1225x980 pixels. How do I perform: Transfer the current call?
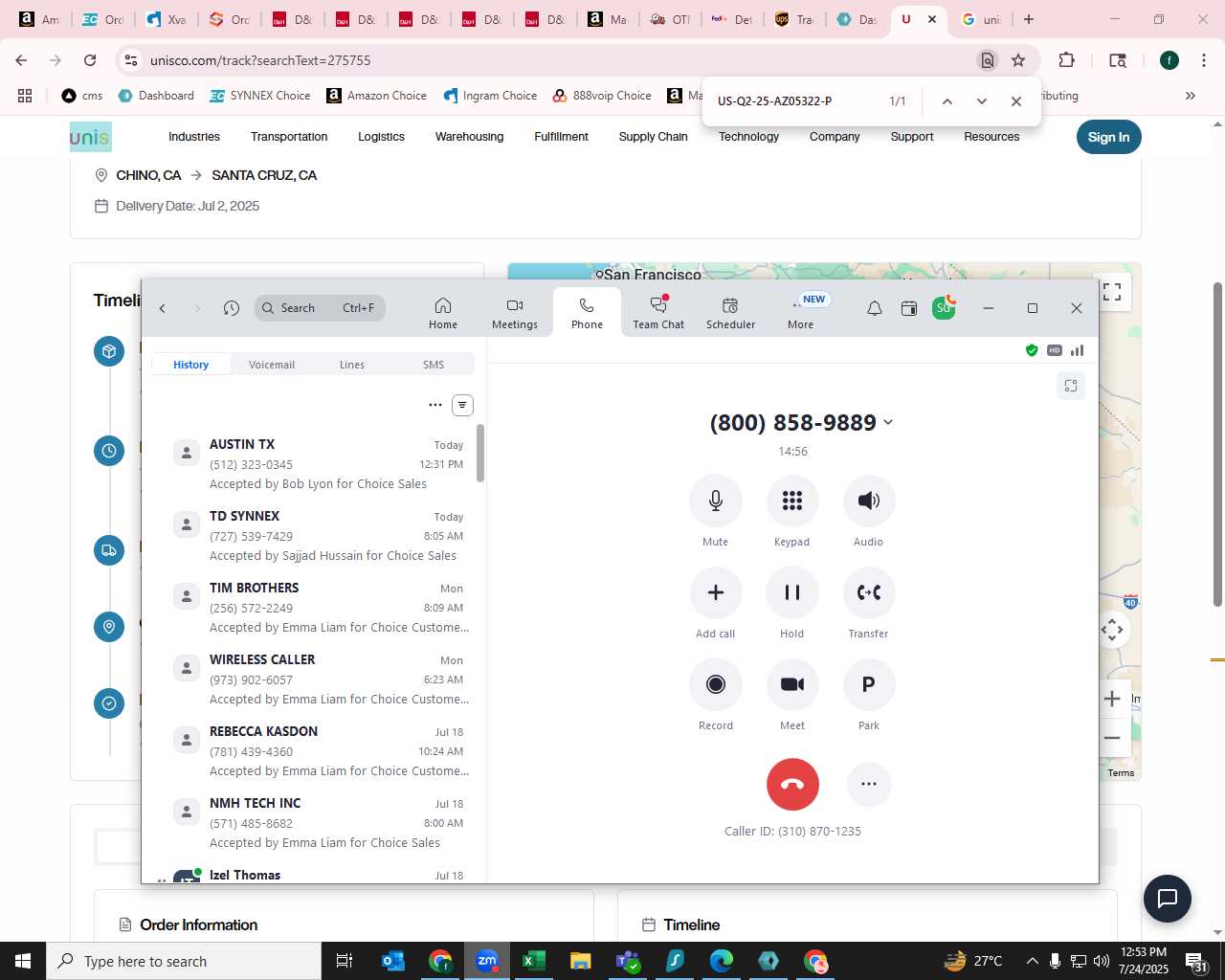point(868,592)
